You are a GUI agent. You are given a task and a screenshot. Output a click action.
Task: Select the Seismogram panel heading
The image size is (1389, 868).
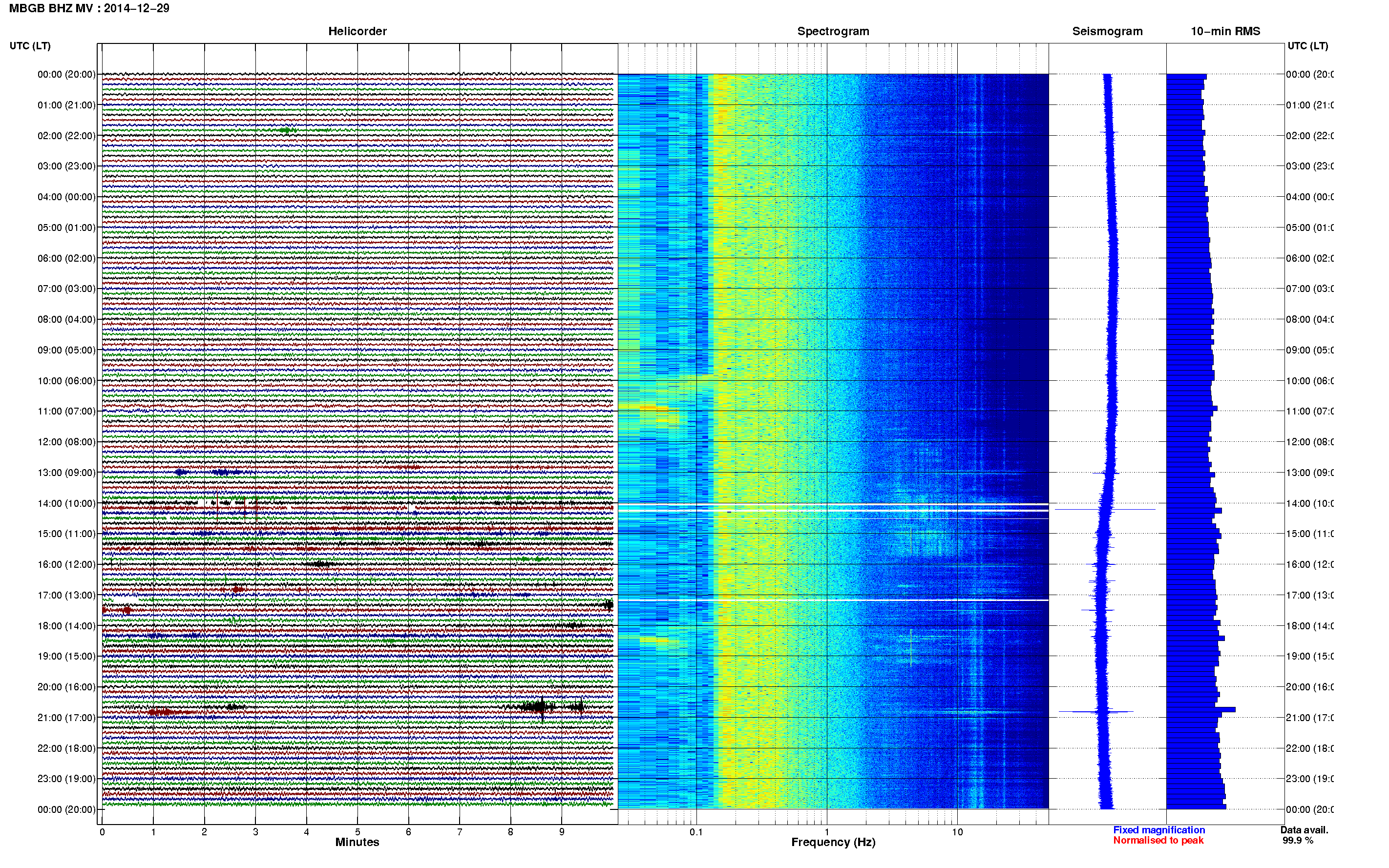[x=1107, y=31]
